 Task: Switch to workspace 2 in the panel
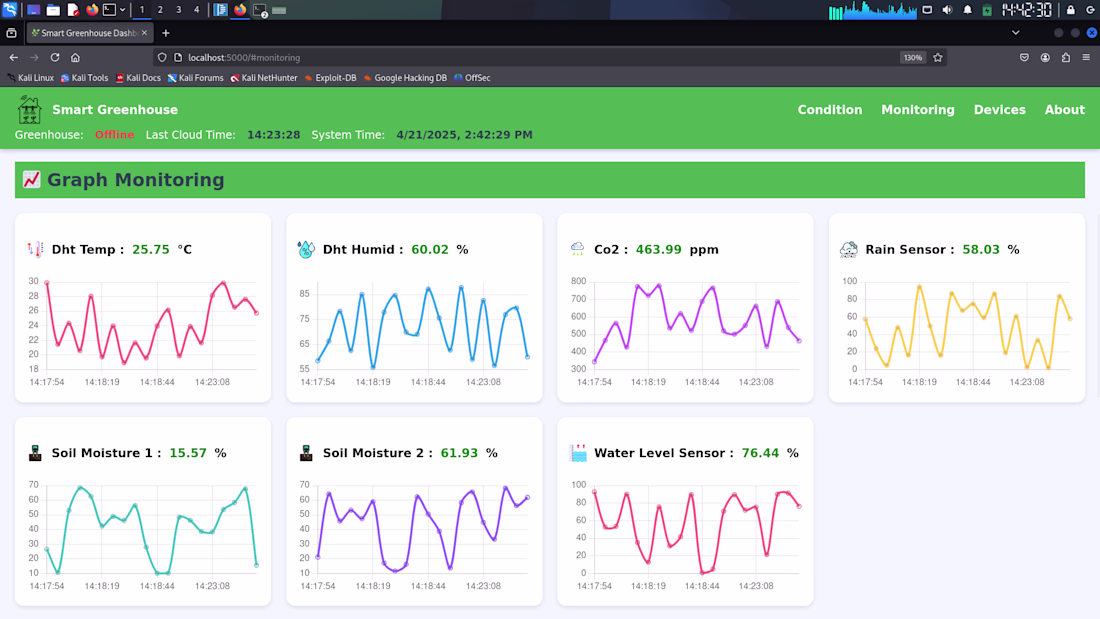(x=160, y=10)
